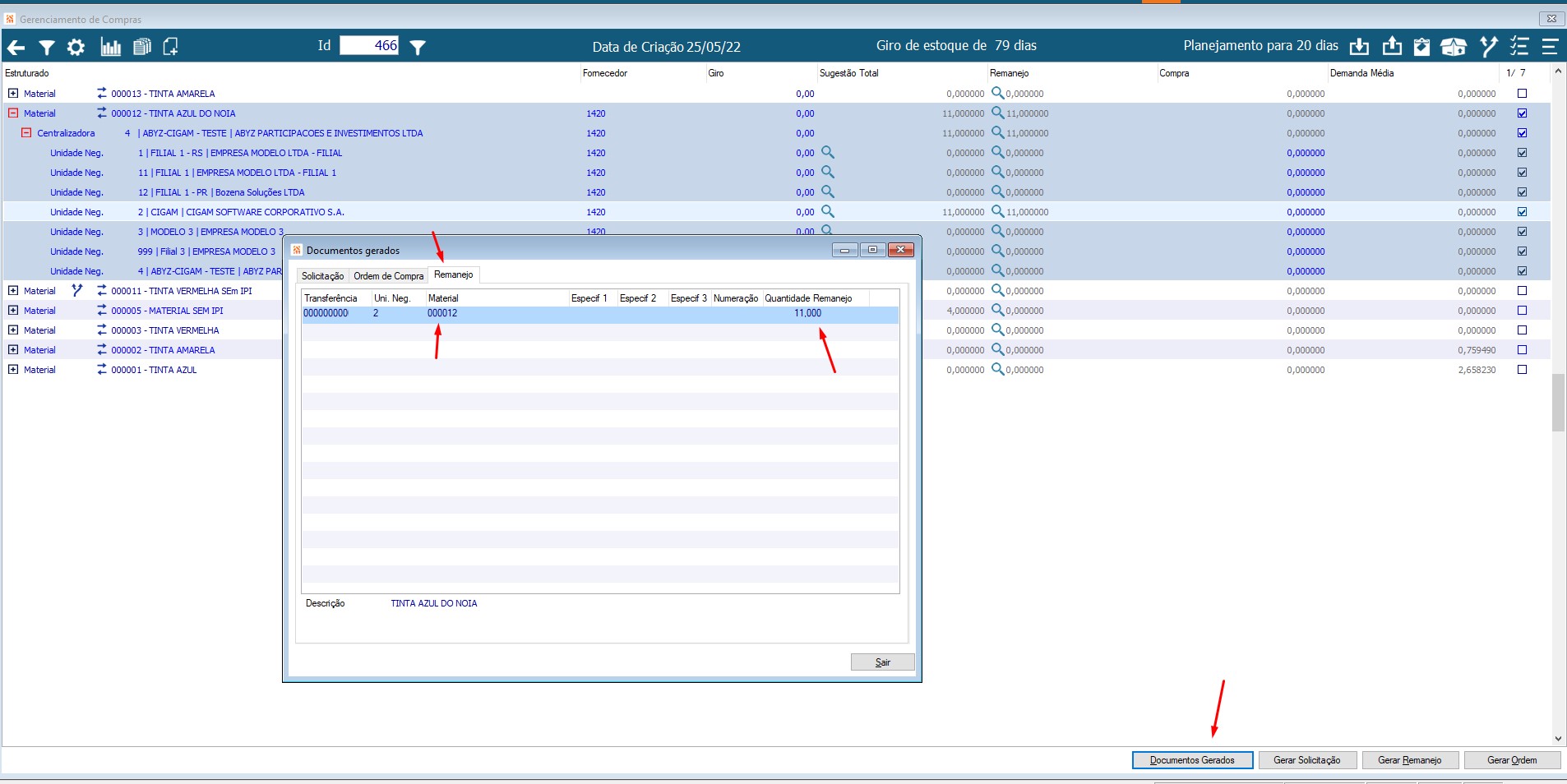Screen dimensions: 1567x784
Task: Click the Sair button in dialog
Action: [x=882, y=662]
